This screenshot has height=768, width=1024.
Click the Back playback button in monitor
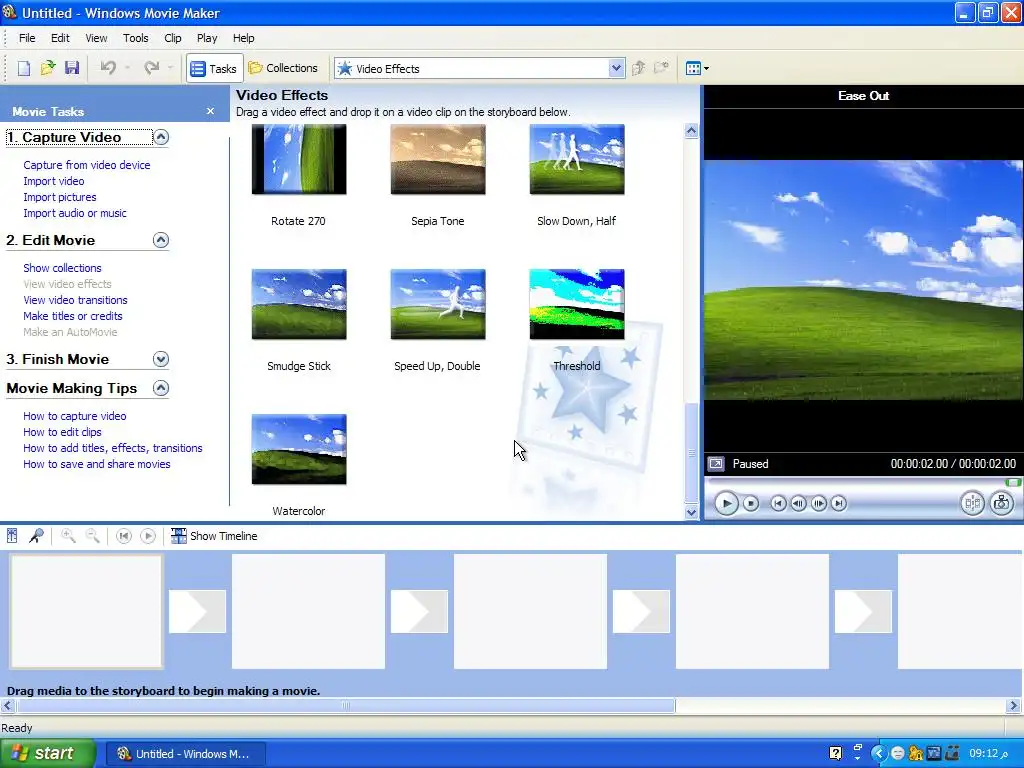[778, 504]
